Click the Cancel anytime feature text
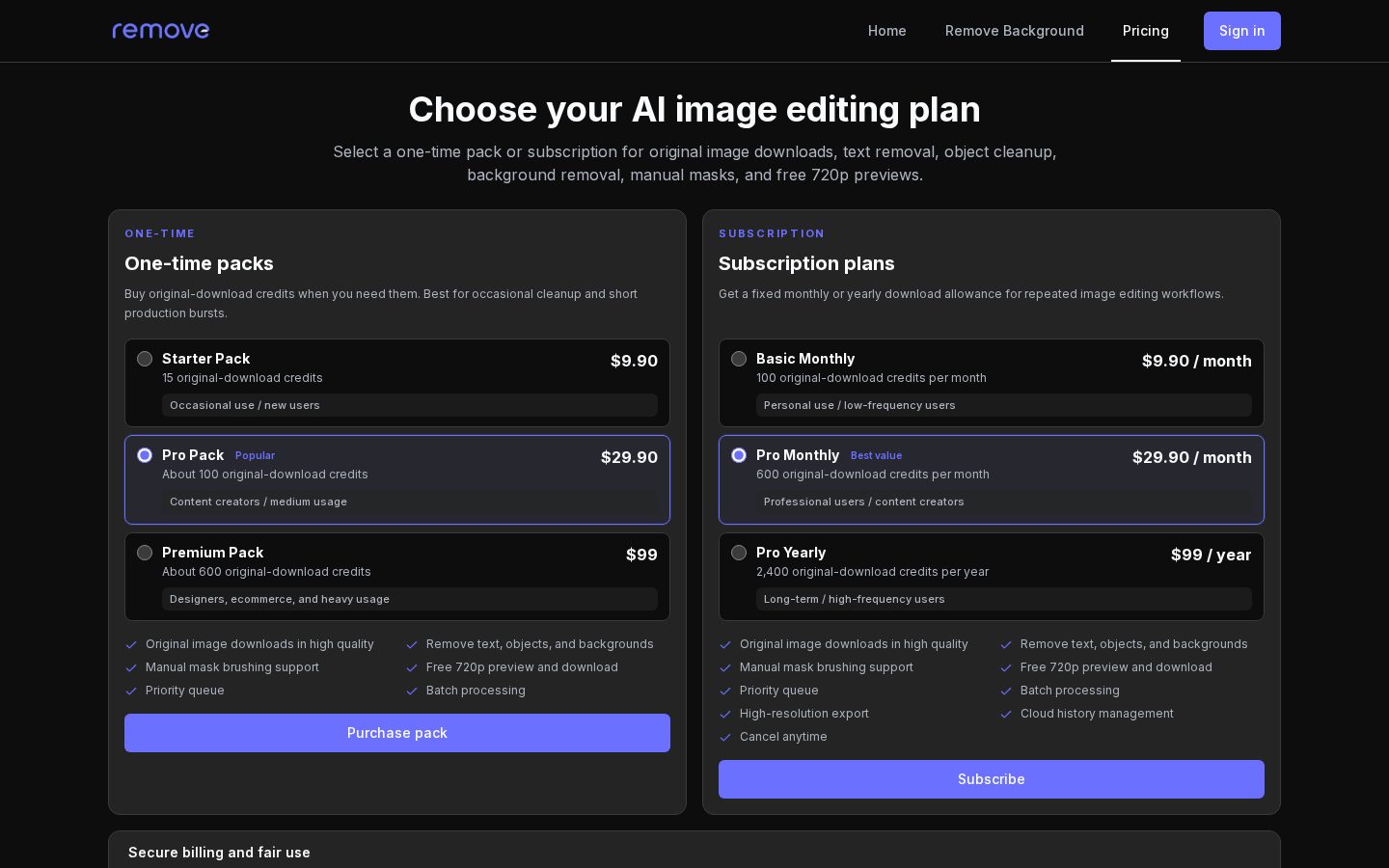The image size is (1389, 868). [783, 737]
